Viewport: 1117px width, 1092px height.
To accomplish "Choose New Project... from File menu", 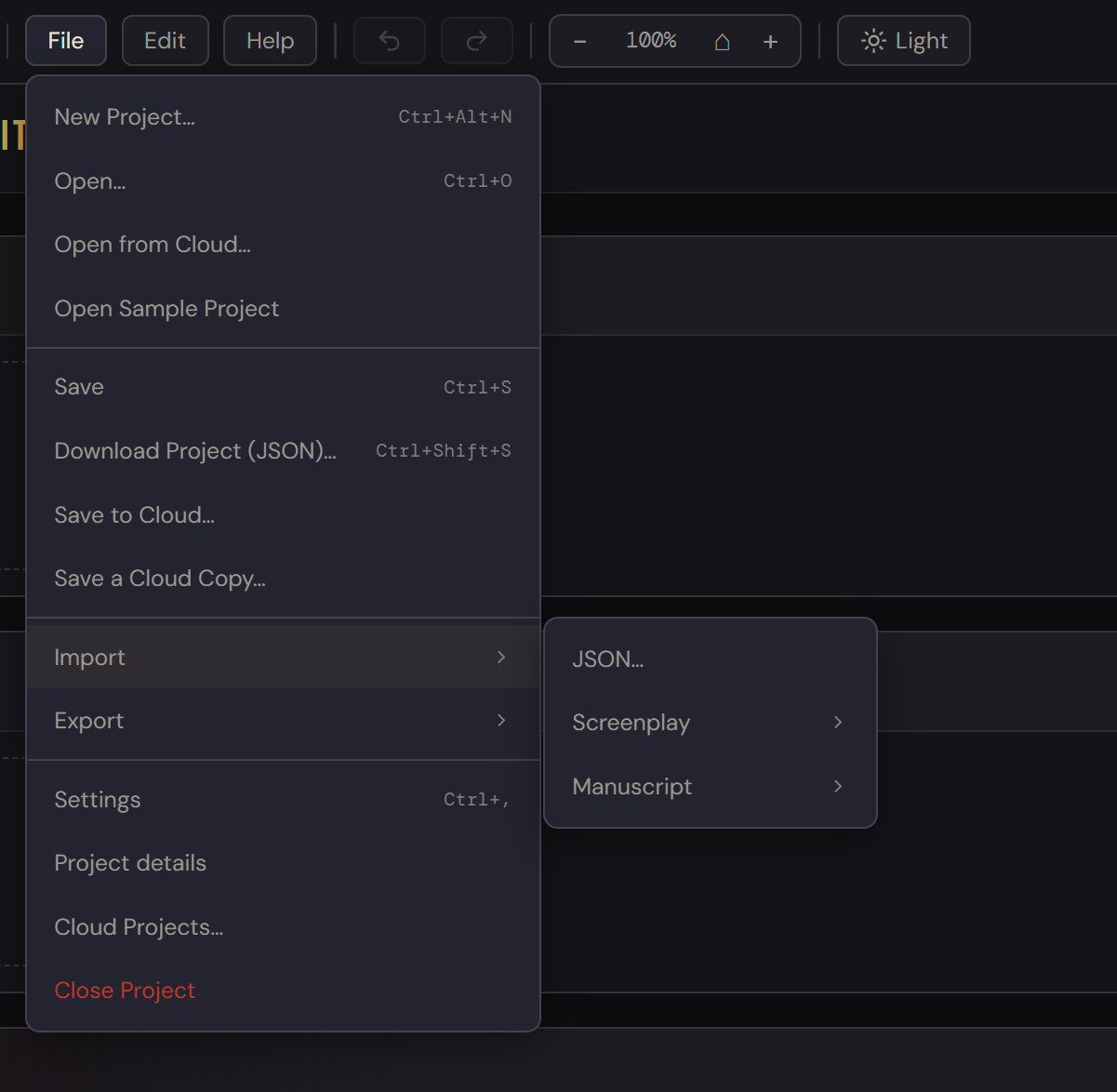I will point(284,117).
